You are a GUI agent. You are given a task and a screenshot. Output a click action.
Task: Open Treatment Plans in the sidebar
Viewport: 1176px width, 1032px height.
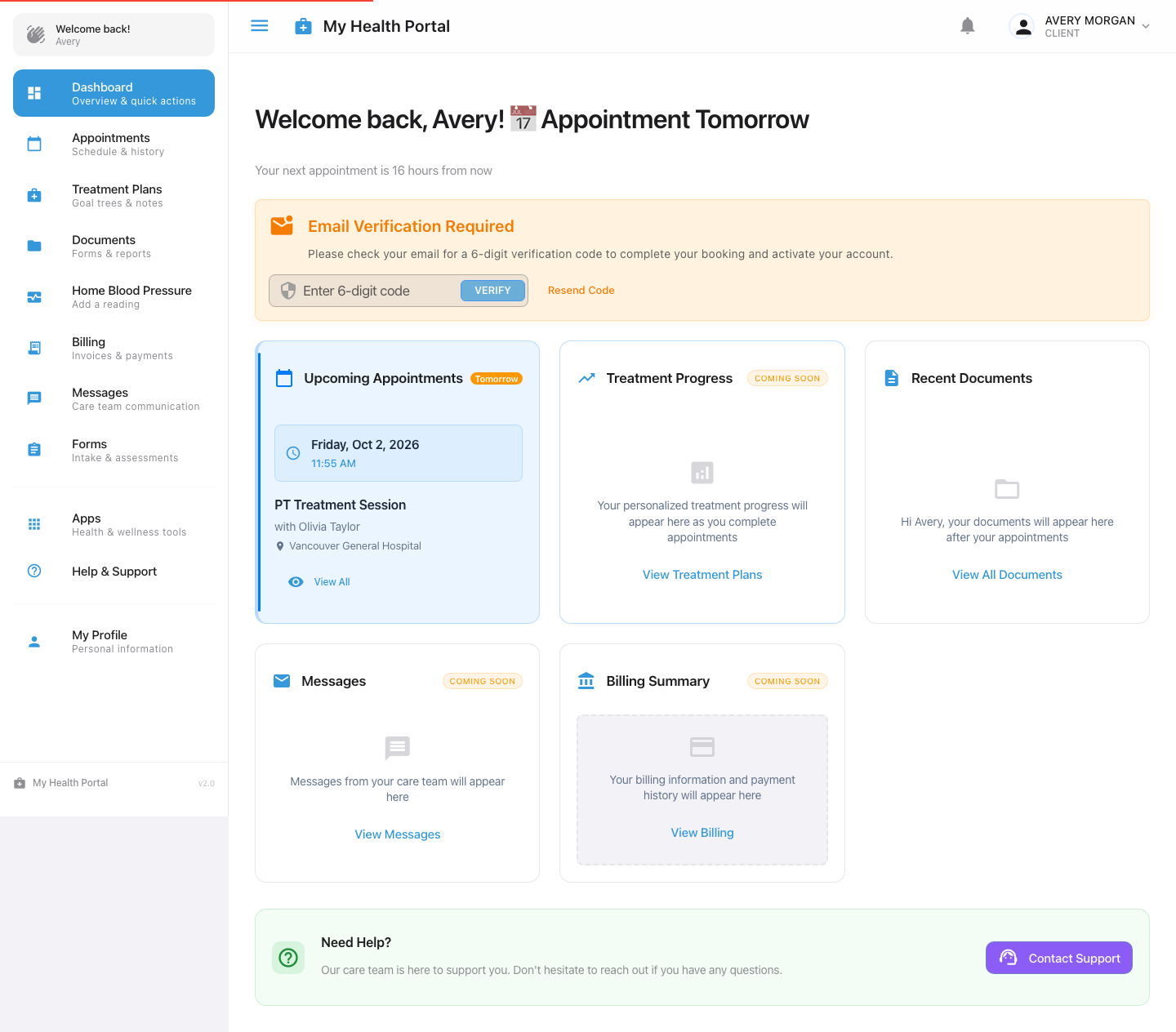point(114,196)
